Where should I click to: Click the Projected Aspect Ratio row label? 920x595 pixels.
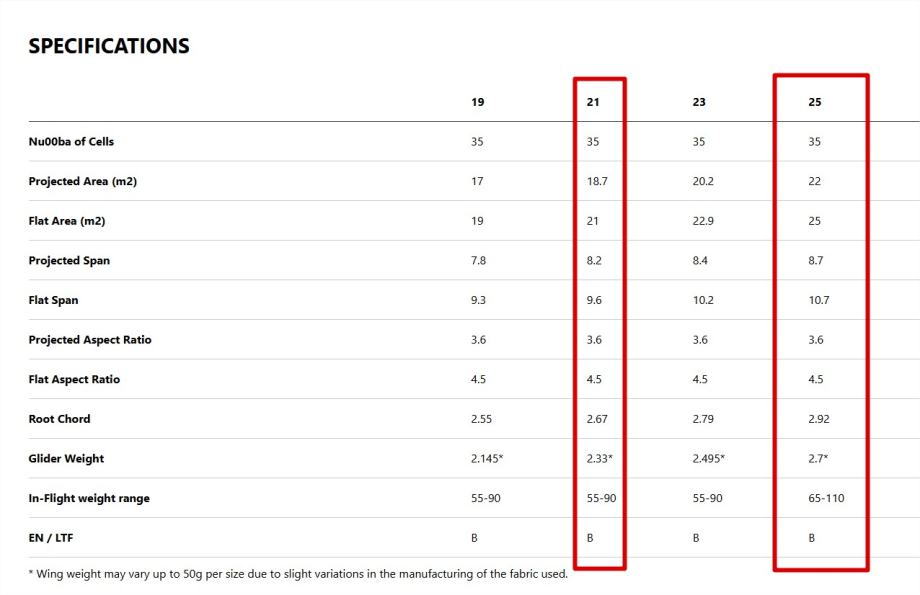[90, 340]
